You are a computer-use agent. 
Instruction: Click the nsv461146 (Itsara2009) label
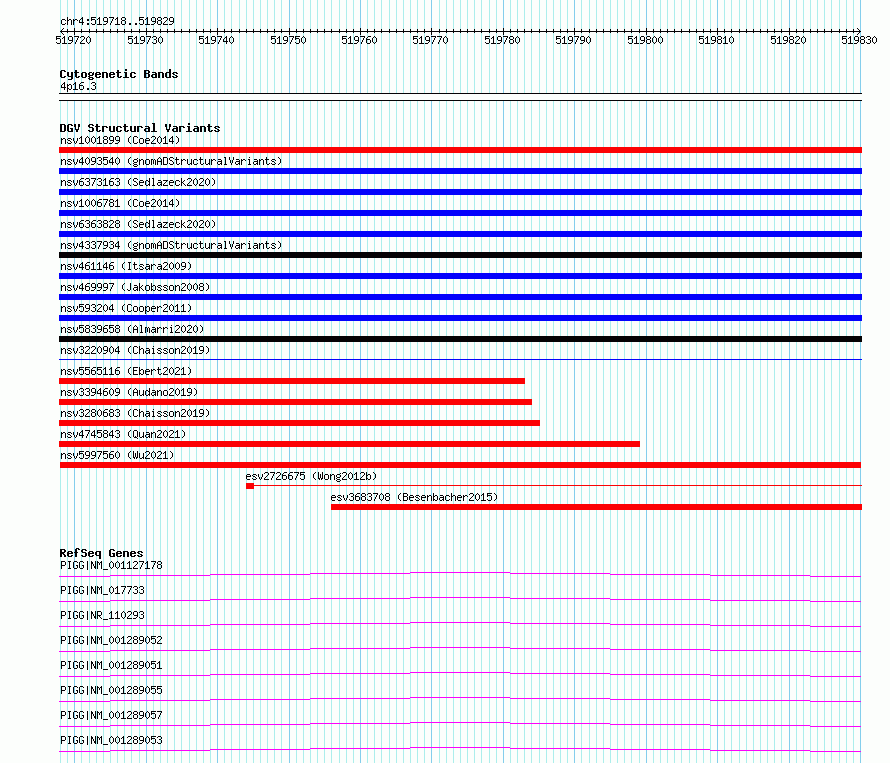click(126, 266)
